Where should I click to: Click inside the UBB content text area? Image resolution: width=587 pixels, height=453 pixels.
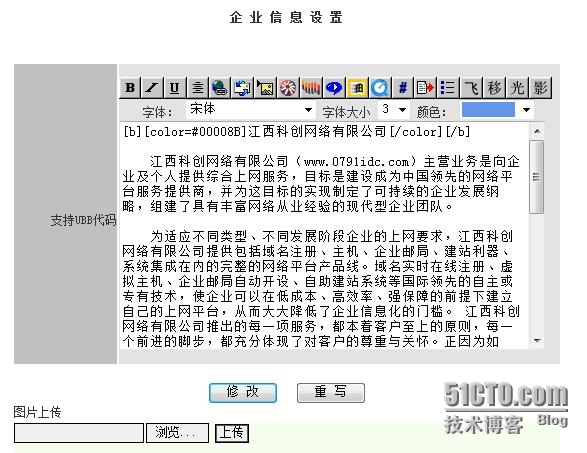324,236
